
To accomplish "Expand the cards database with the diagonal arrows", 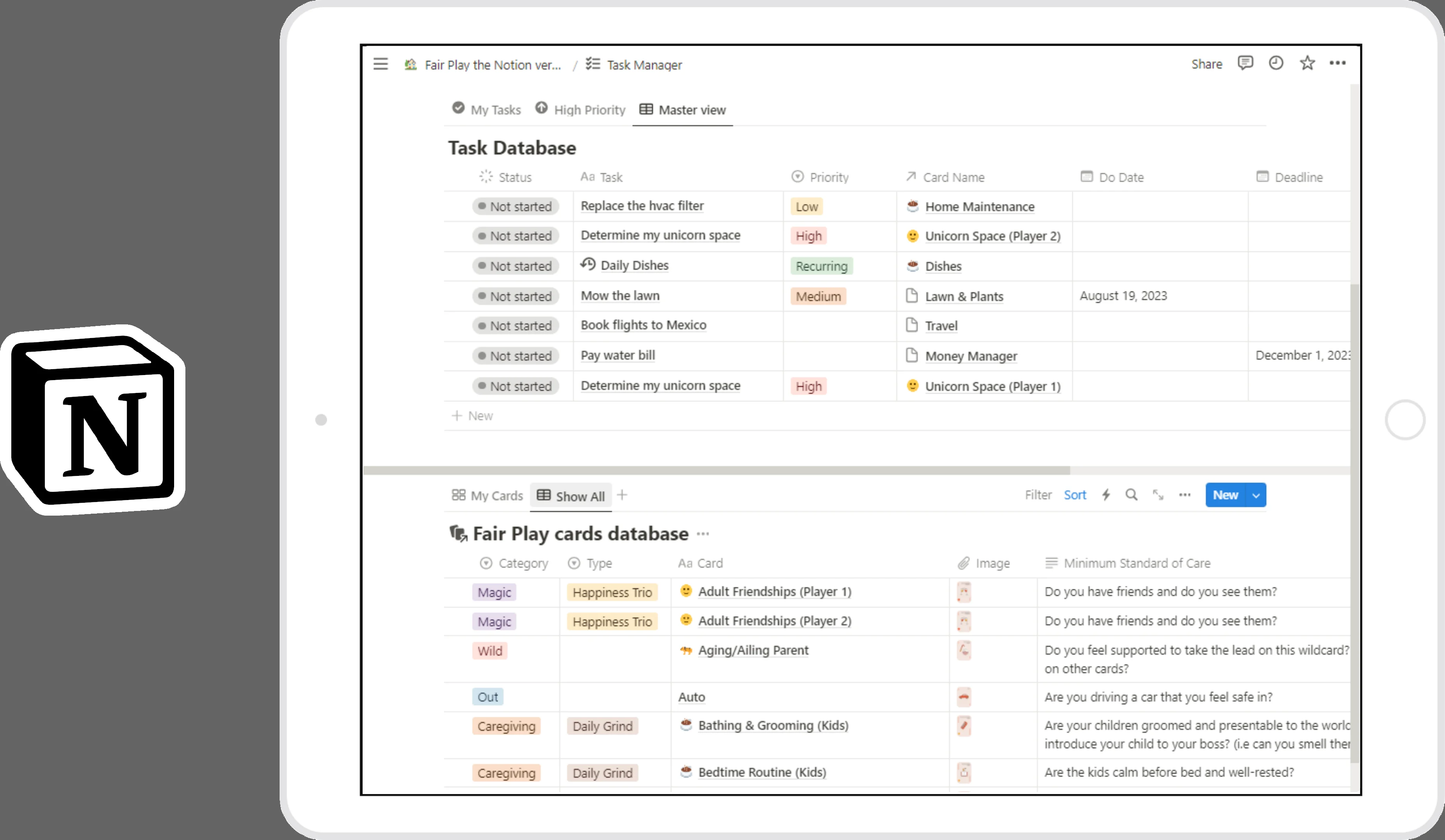I will click(x=1158, y=495).
